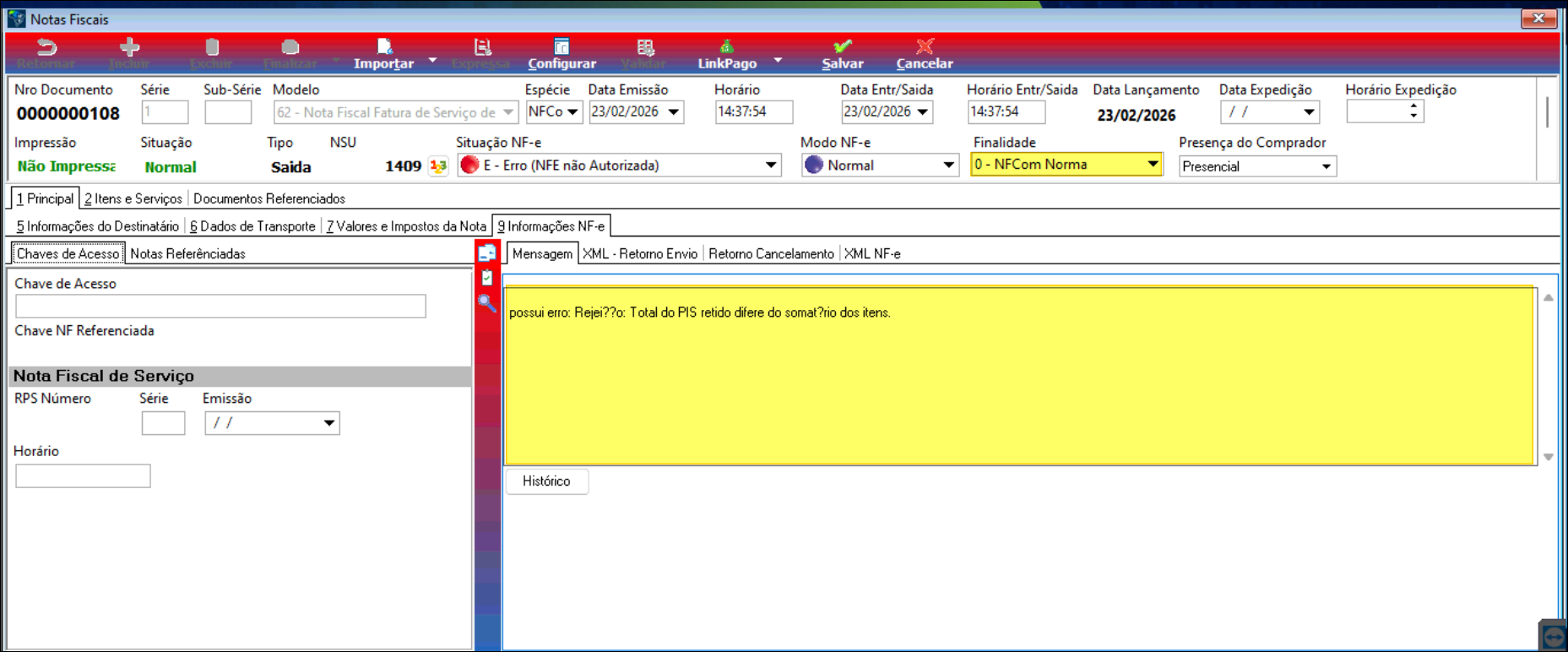Screen dimensions: 1568x652
Task: Open the Configurar tool
Action: [562, 47]
